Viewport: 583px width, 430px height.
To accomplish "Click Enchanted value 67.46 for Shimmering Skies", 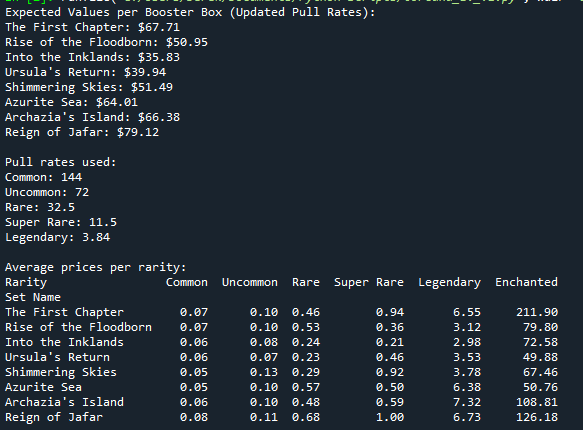I will point(541,372).
